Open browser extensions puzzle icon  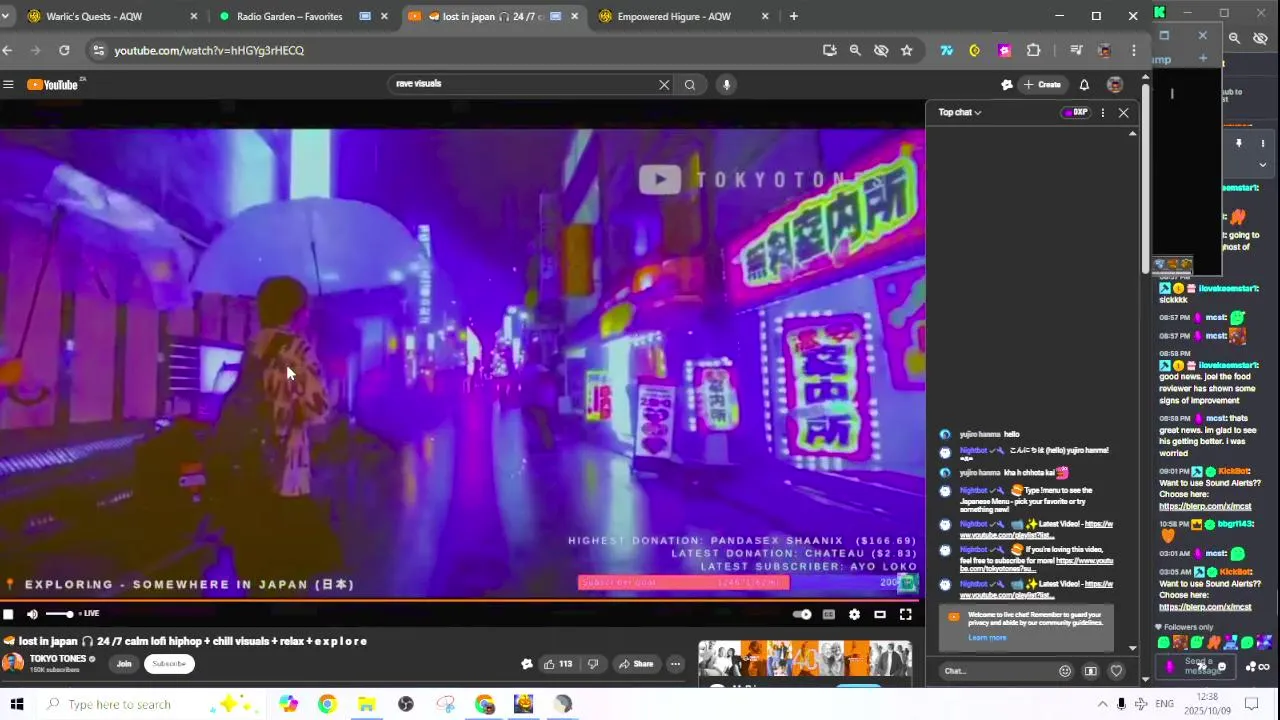[1034, 50]
